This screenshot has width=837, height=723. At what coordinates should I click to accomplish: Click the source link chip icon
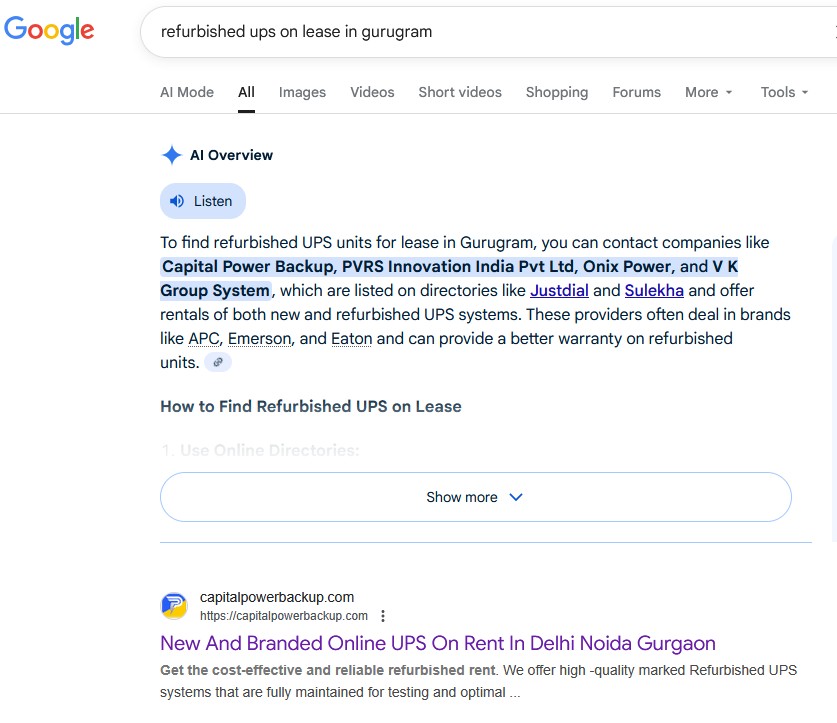click(218, 363)
